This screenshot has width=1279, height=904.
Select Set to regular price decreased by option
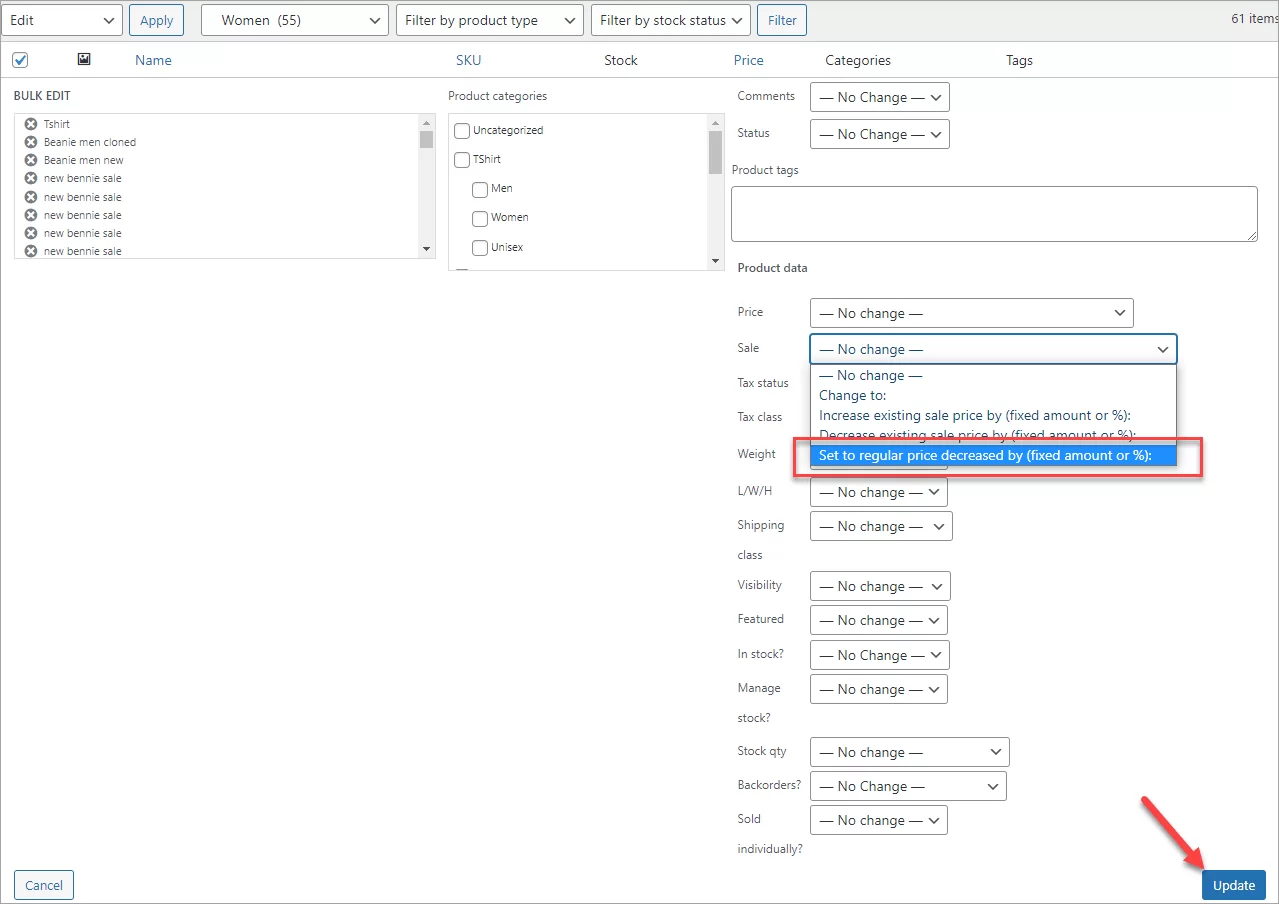coord(985,455)
